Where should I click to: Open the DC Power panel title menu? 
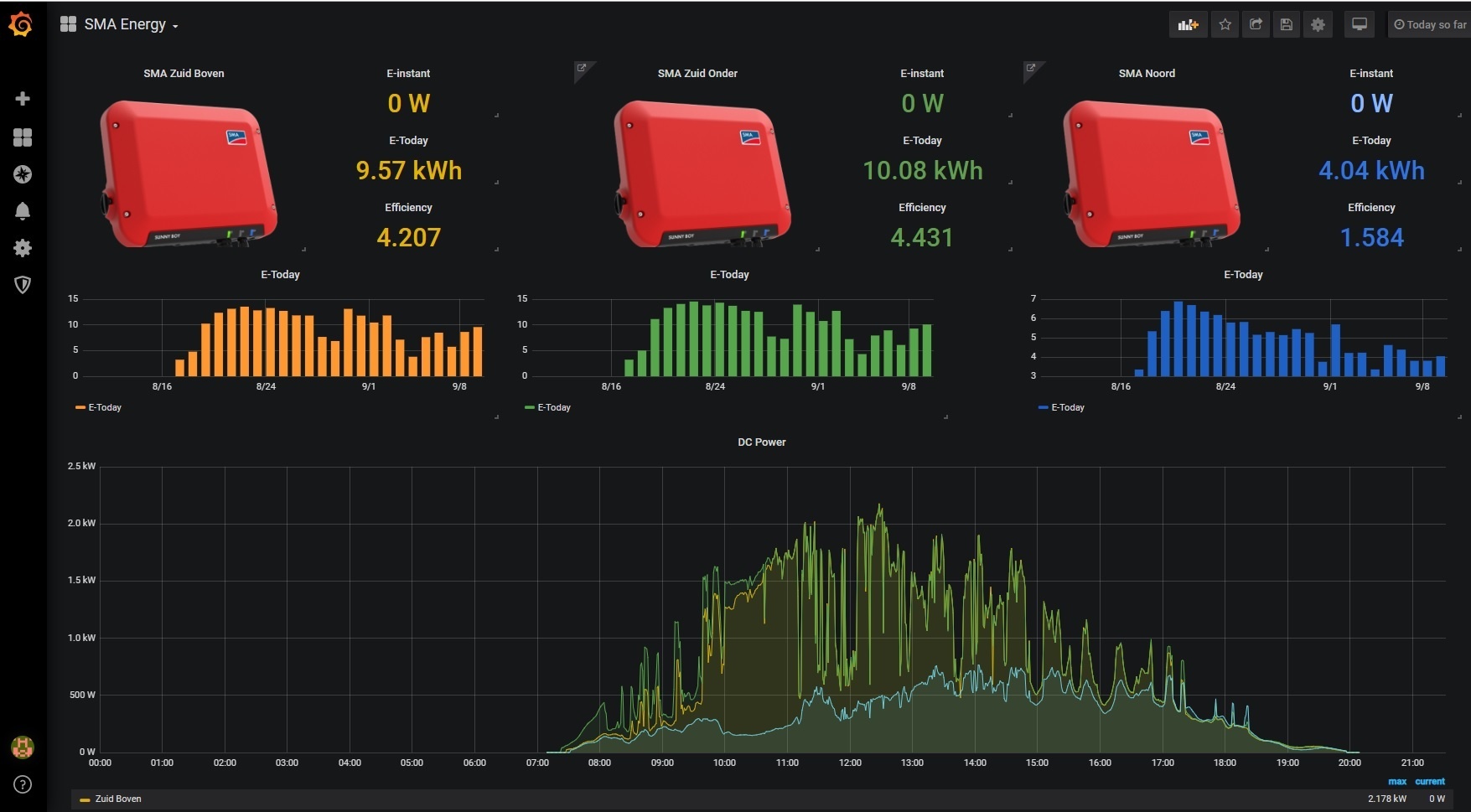click(x=762, y=442)
